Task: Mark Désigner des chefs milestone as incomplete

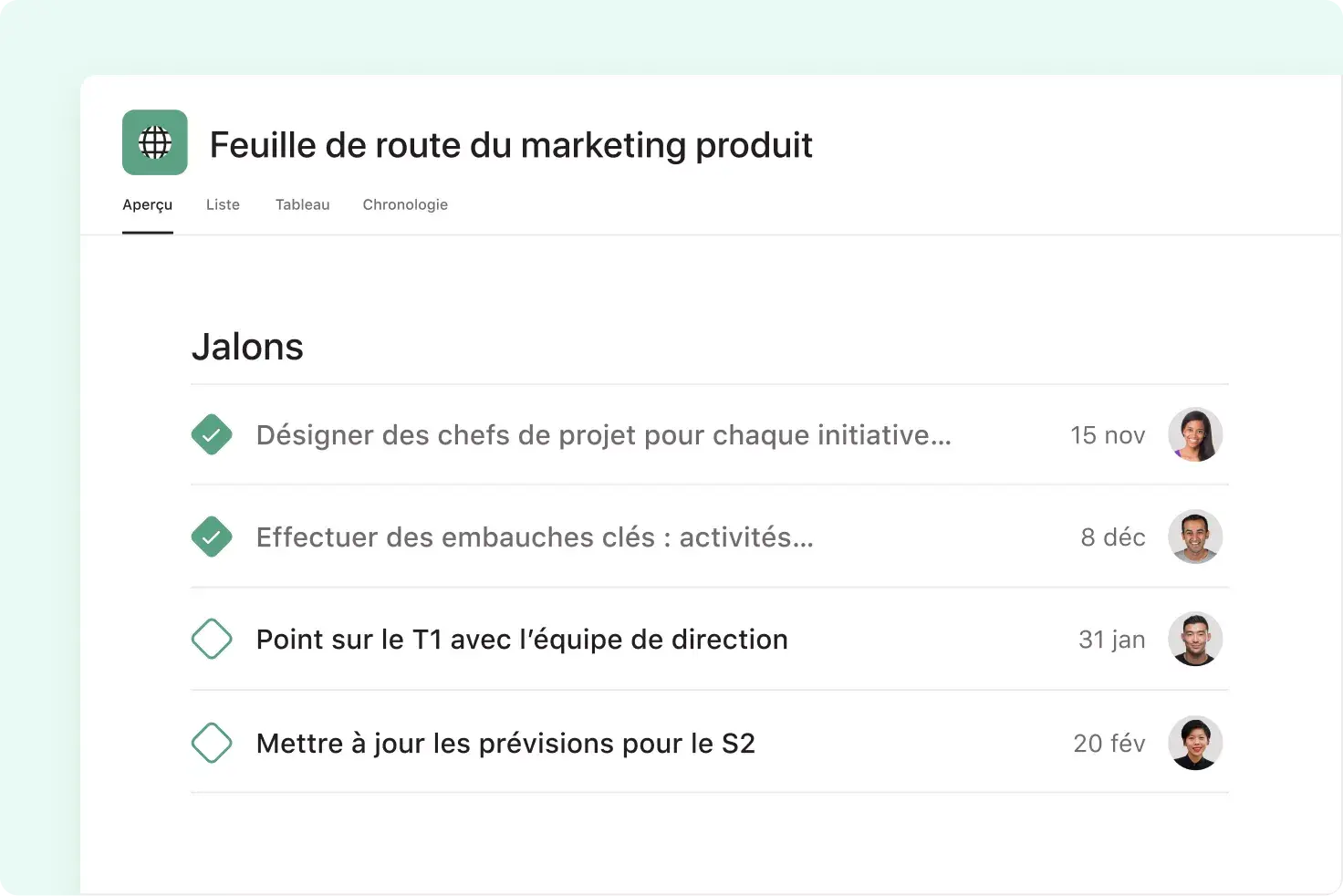Action: coord(212,434)
